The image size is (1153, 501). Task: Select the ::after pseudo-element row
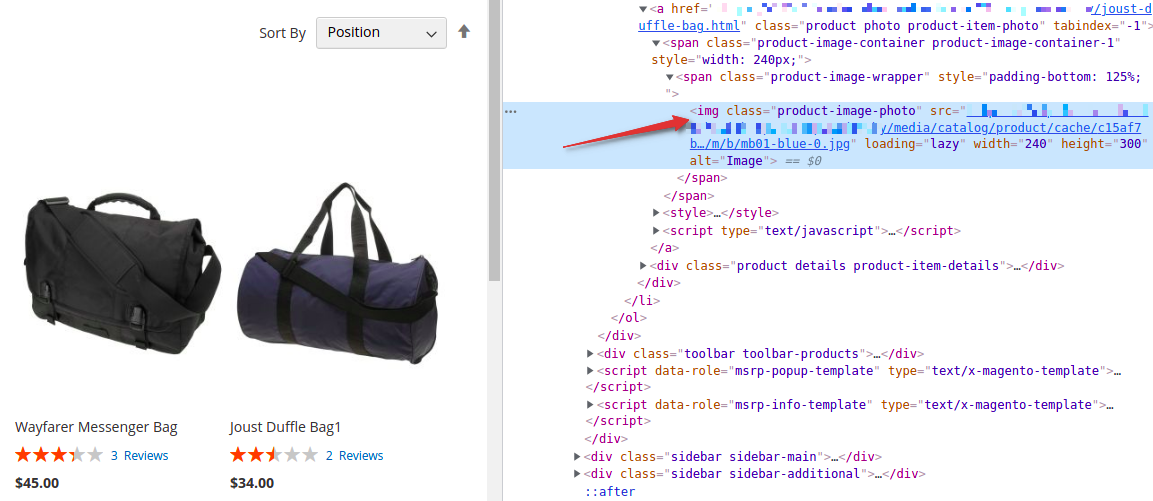click(x=610, y=491)
